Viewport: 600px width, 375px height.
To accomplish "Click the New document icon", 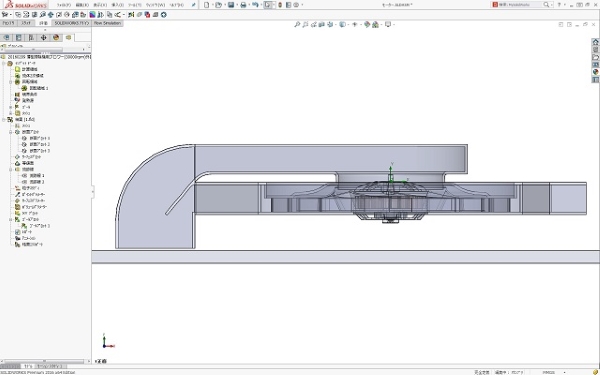I will [x=207, y=5].
